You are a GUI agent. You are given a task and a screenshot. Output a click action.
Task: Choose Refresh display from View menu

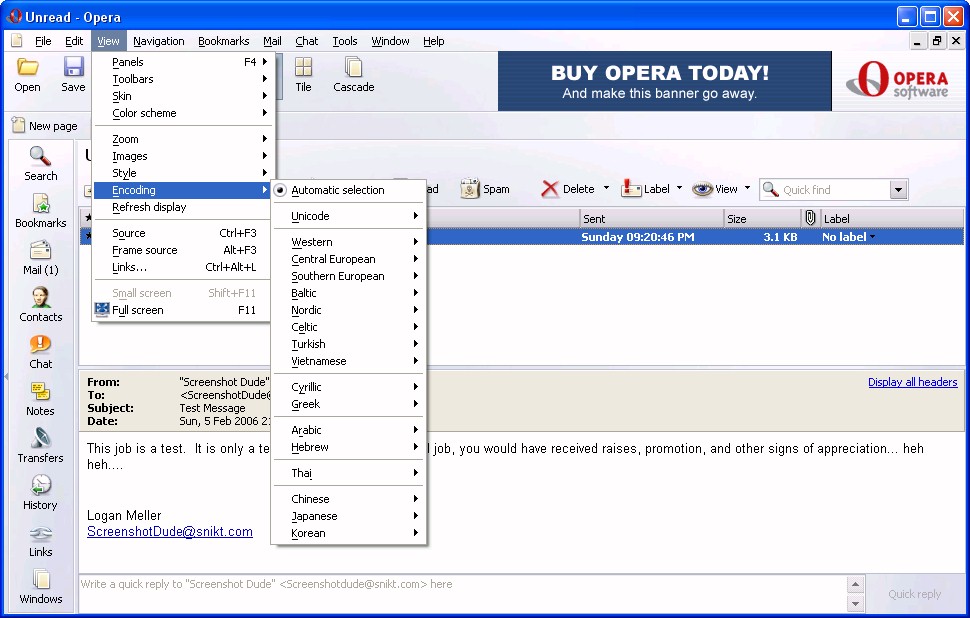tap(149, 207)
